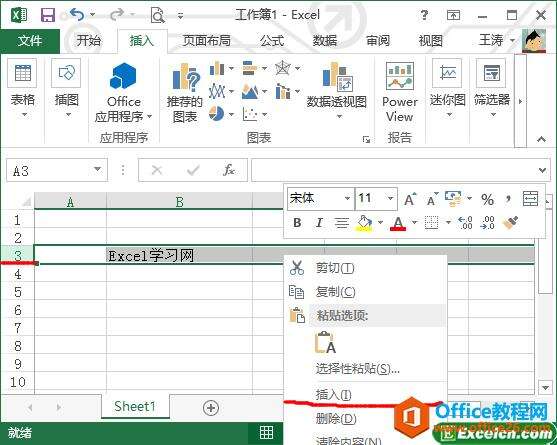557x445 pixels.
Task: Insert a radar chart
Action: point(283,68)
